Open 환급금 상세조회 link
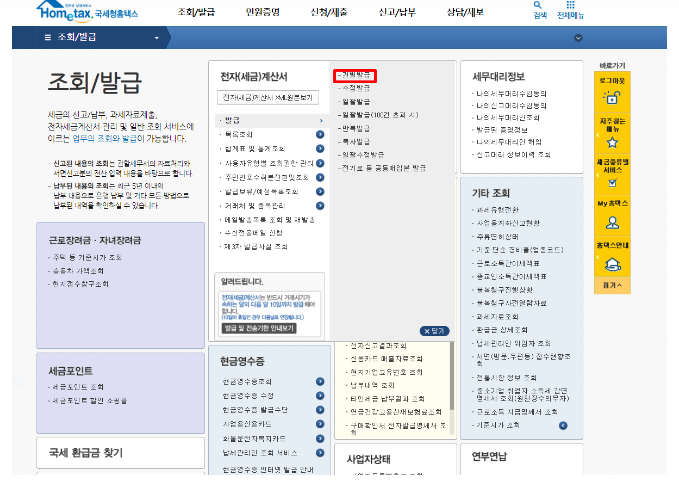 point(502,330)
